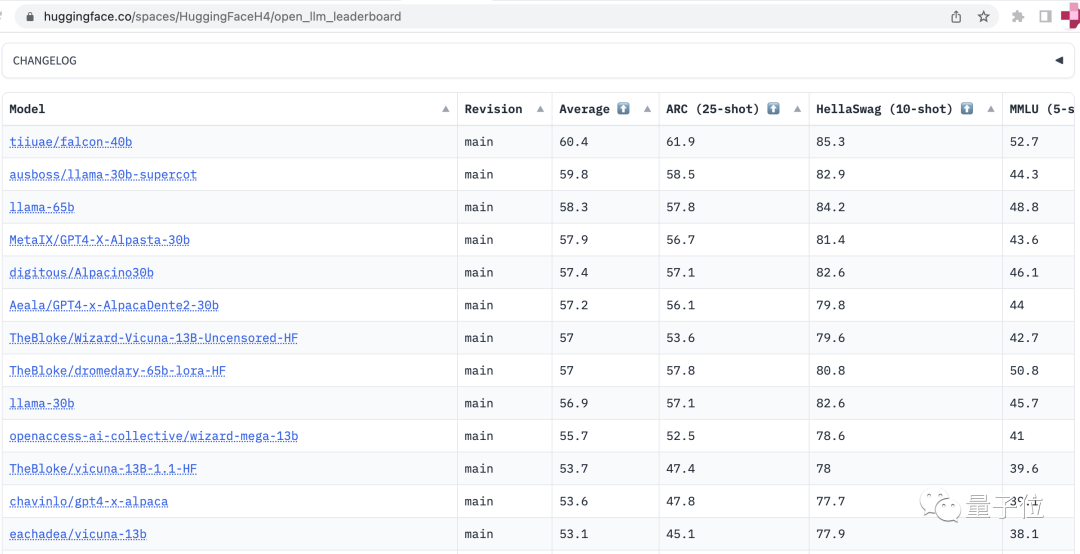Sort using the ARC (25-shot) arrow
The image size is (1080, 554).
797,109
